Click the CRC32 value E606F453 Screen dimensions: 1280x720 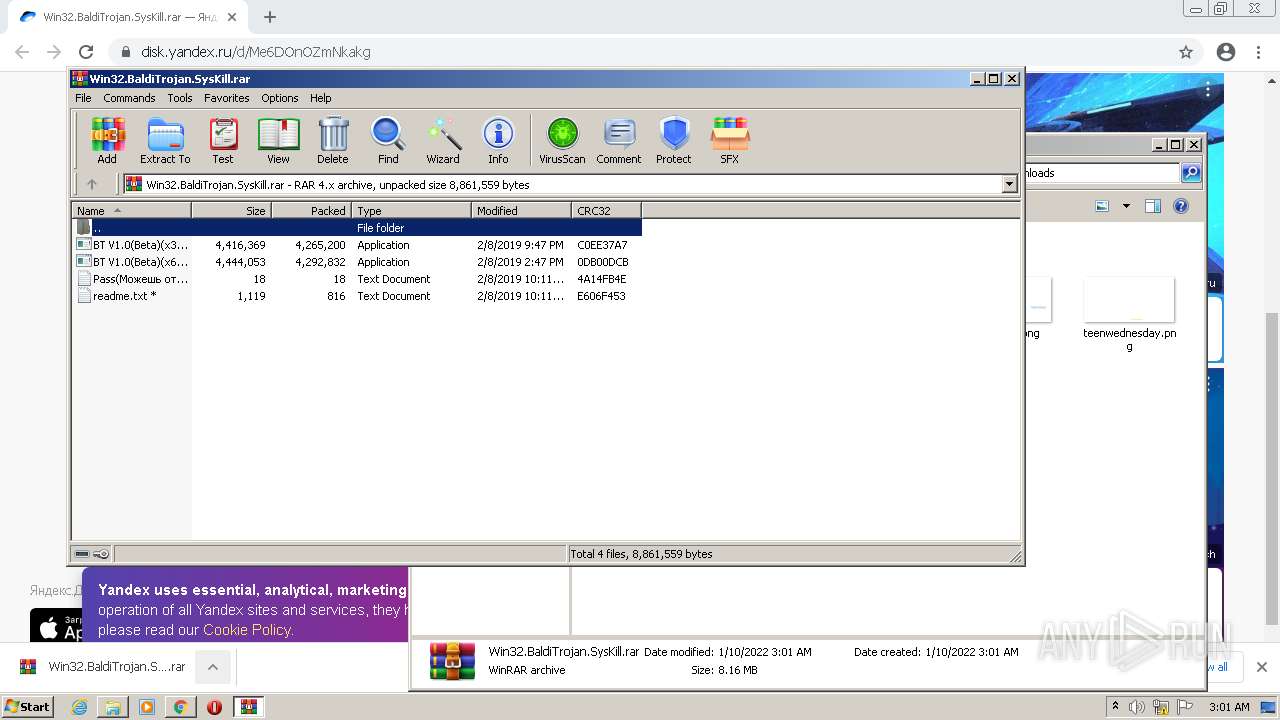pyautogui.click(x=601, y=296)
